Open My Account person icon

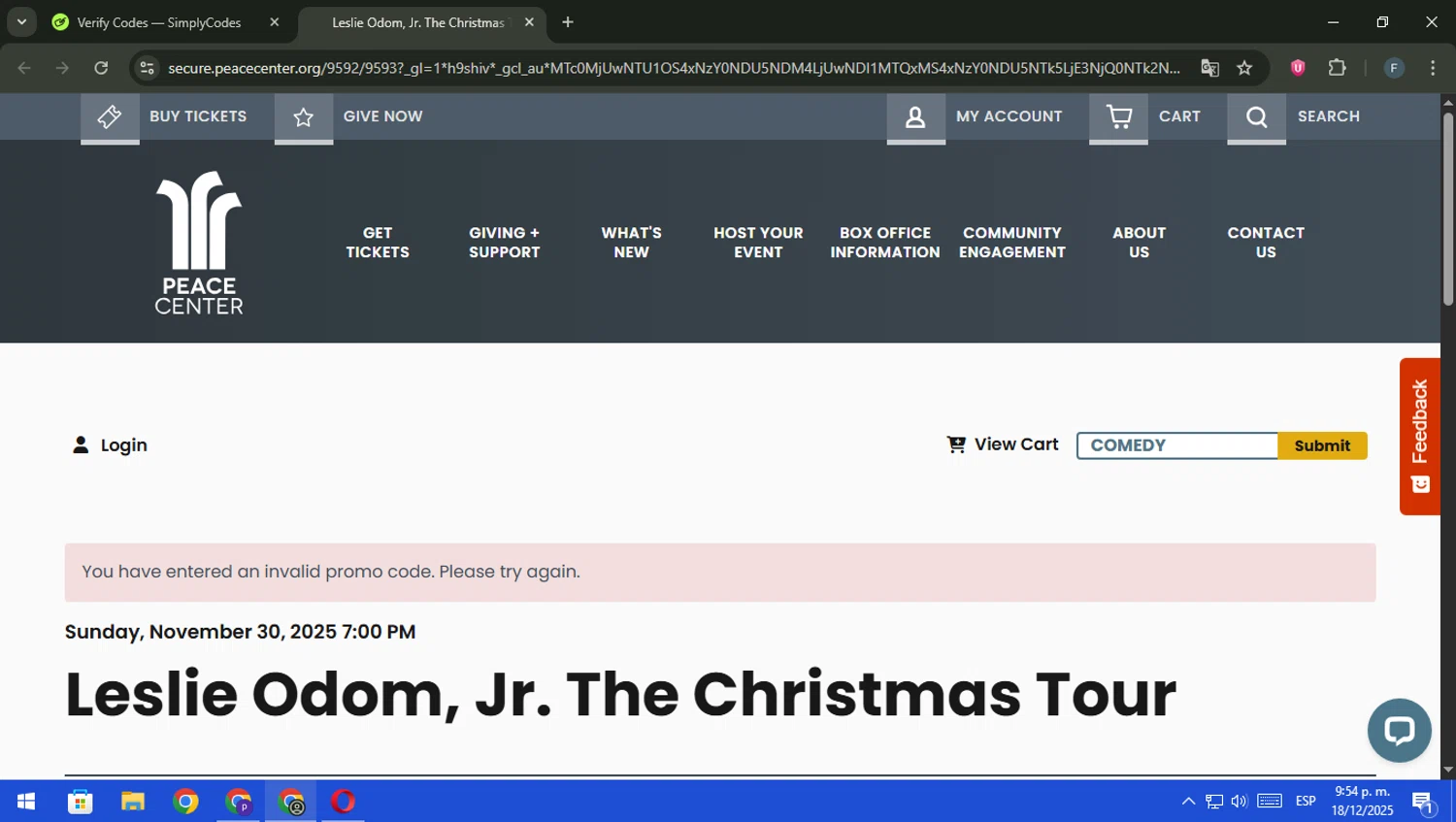click(x=915, y=117)
